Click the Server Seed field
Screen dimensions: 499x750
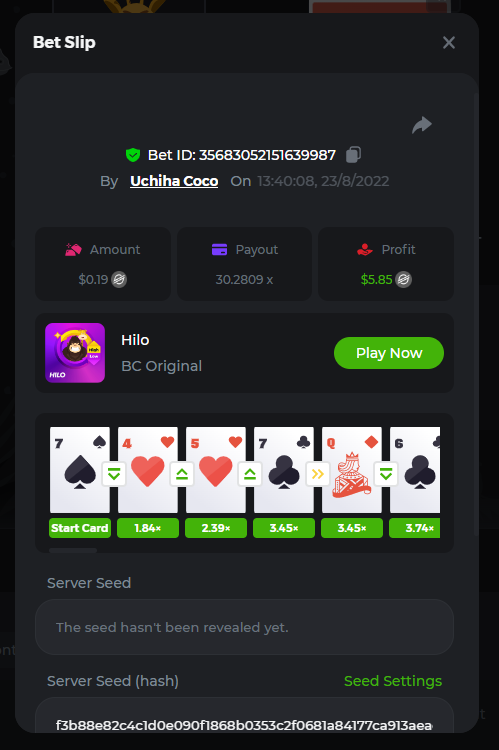click(x=244, y=627)
